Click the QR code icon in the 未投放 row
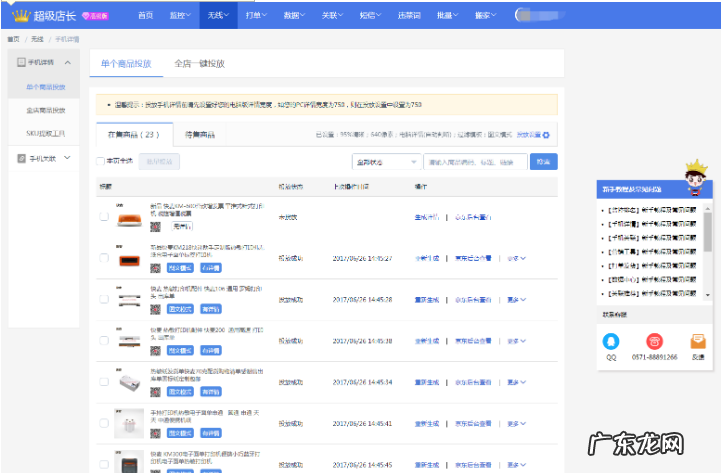The height and width of the screenshot is (473, 722). click(155, 226)
